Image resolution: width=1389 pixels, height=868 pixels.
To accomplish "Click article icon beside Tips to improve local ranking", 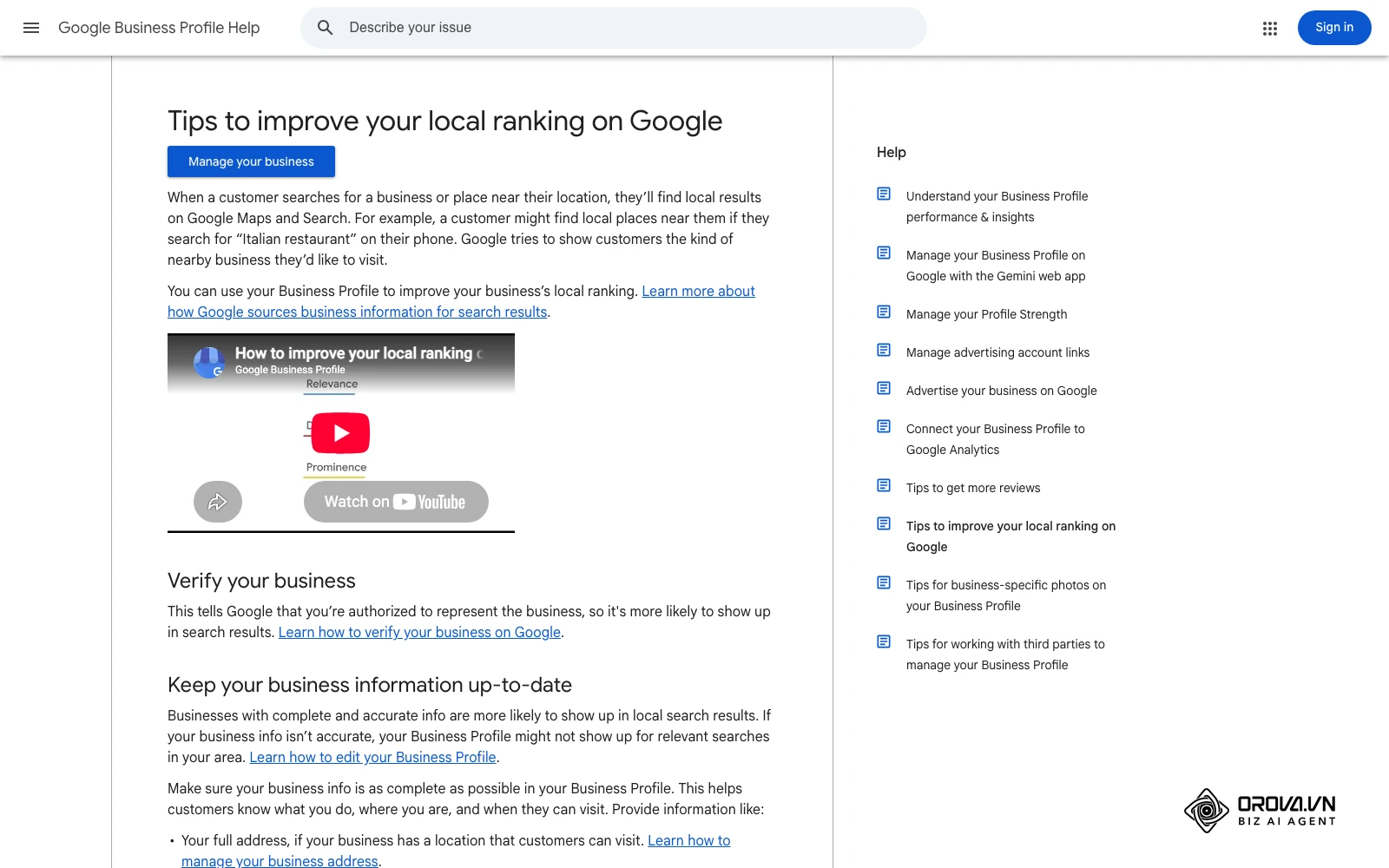I will (x=884, y=523).
